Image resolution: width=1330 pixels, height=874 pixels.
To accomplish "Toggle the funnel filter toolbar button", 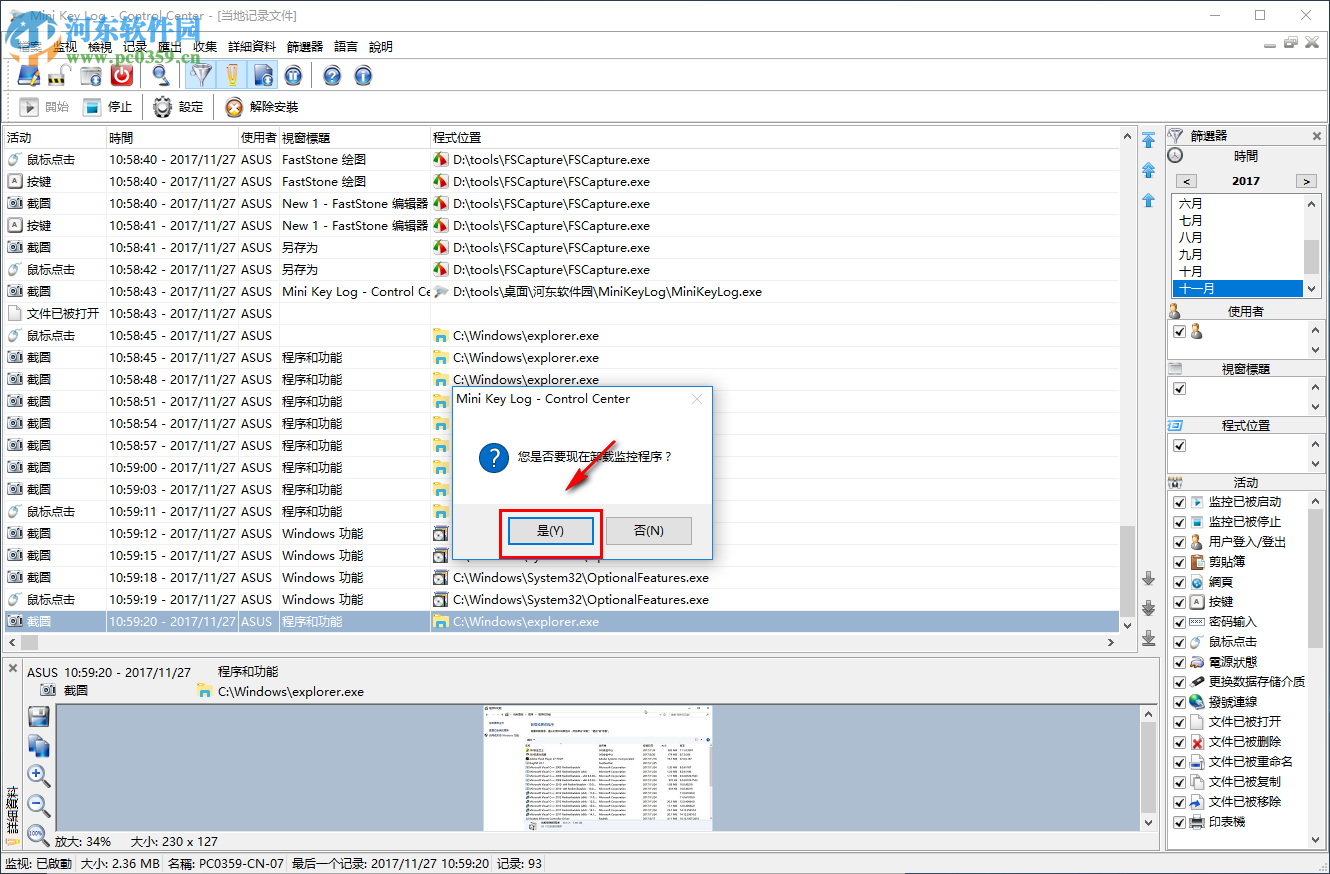I will tap(201, 75).
